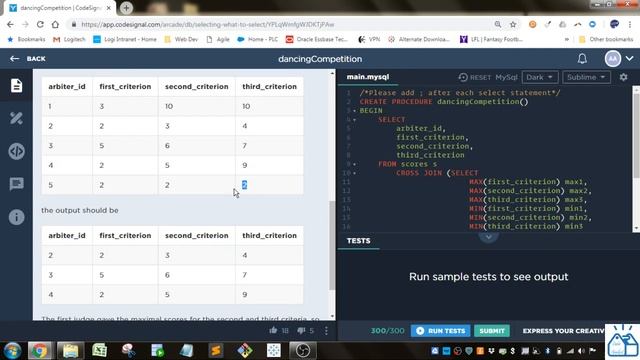Click the browser address bar
The width and height of the screenshot is (640, 360).
(282, 24)
